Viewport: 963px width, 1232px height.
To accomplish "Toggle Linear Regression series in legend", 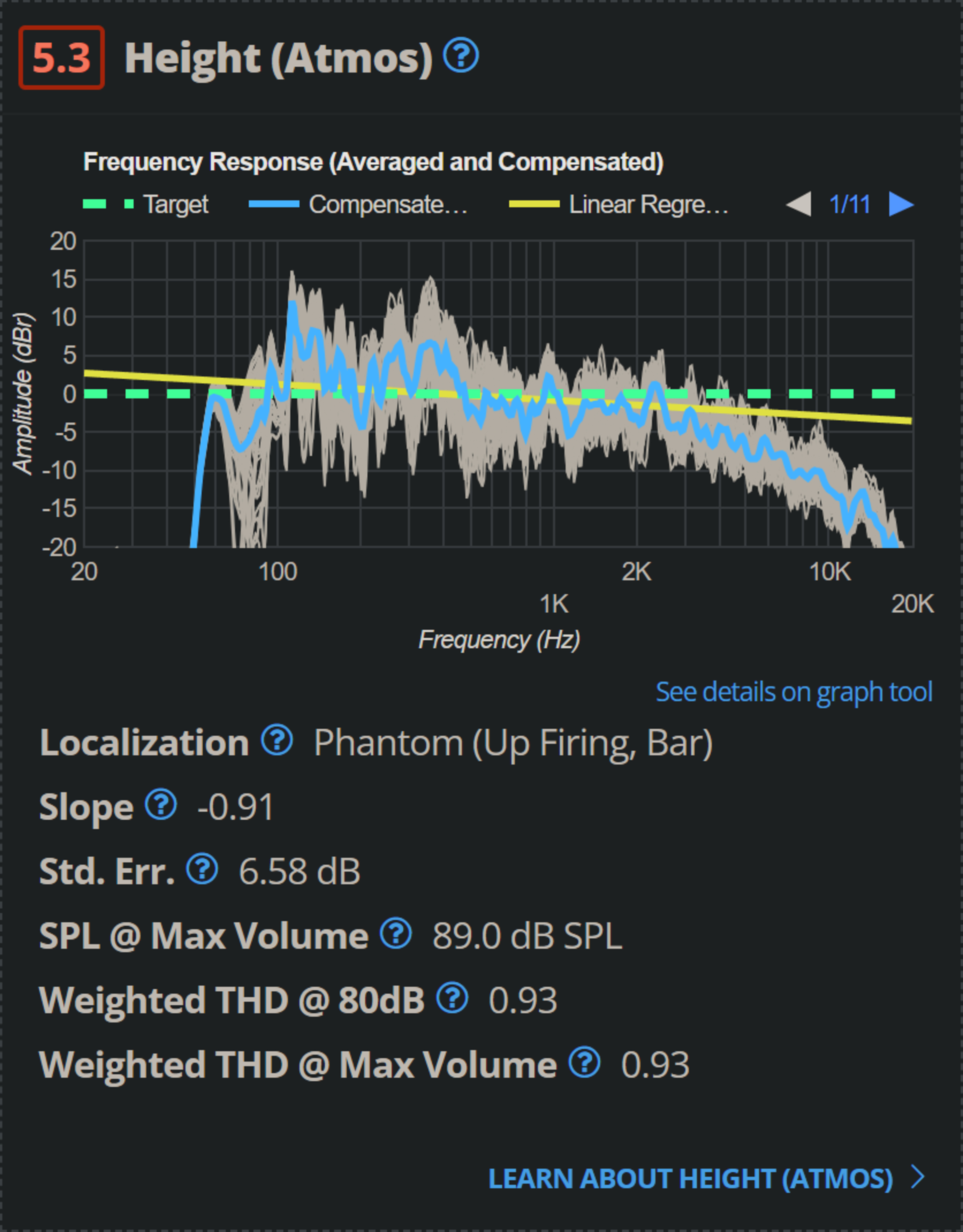I will point(648,204).
